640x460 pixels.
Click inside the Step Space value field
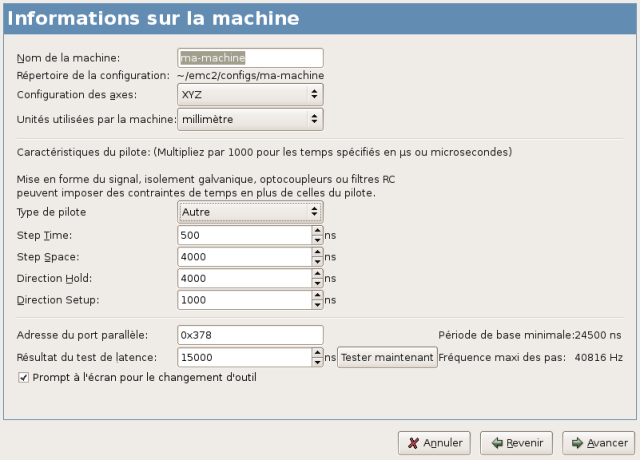pyautogui.click(x=244, y=257)
